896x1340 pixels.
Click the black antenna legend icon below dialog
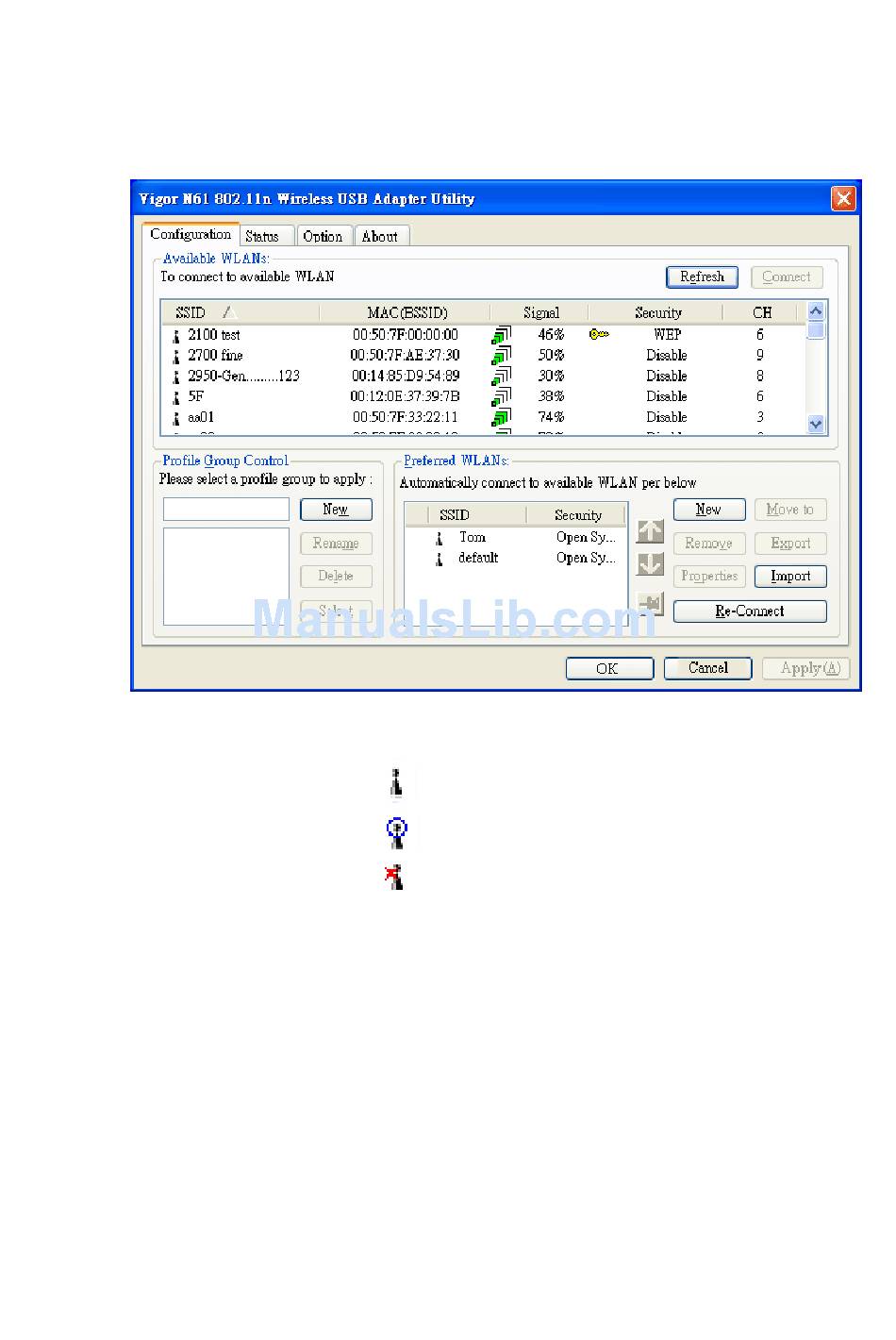(397, 783)
